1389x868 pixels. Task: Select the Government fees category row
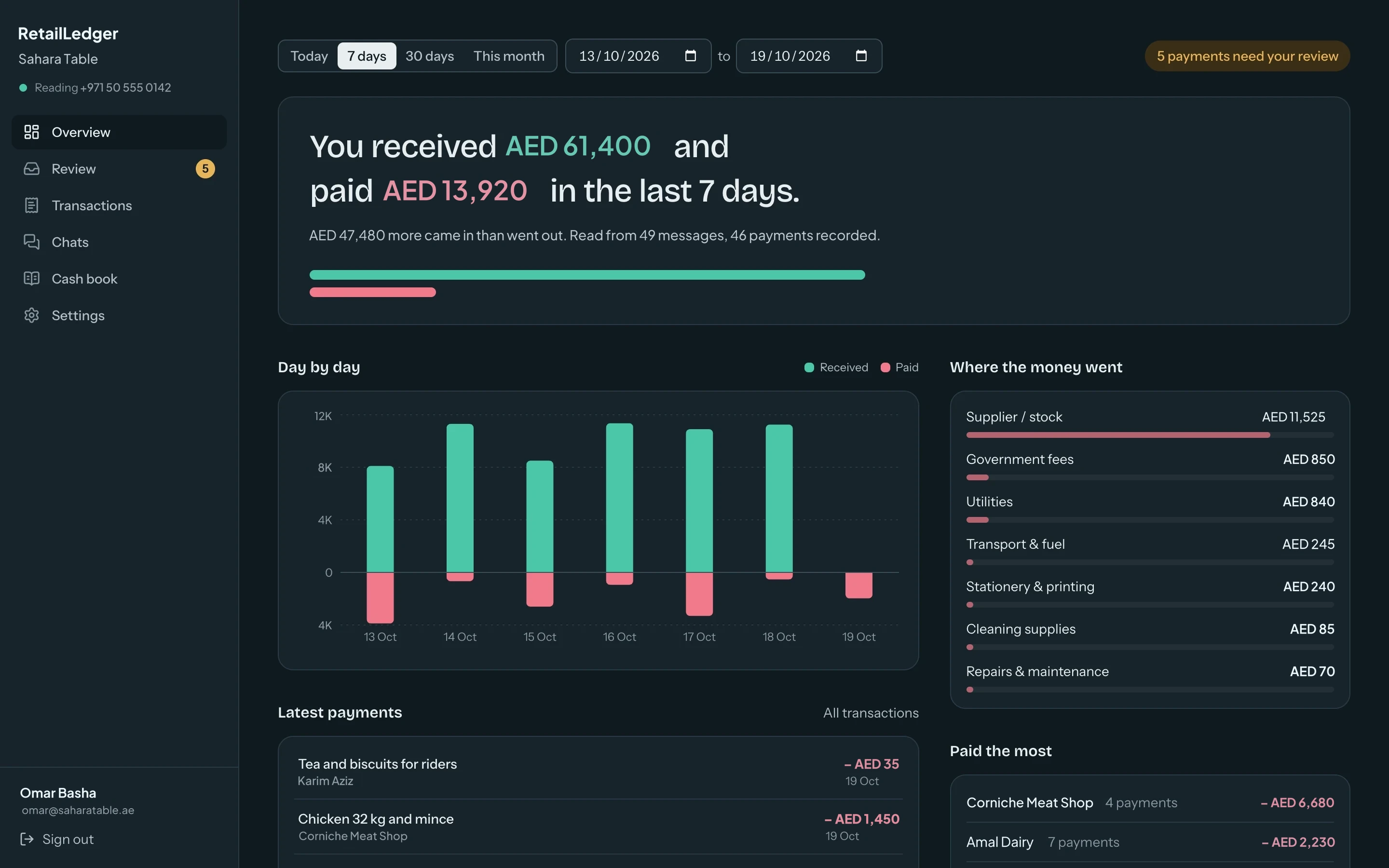pyautogui.click(x=1150, y=466)
